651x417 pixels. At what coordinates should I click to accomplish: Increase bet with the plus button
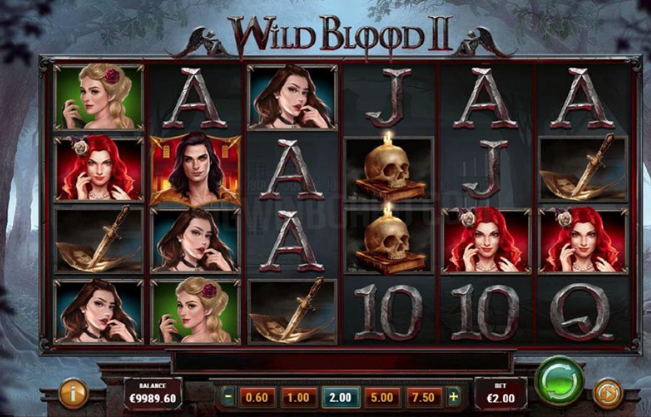point(453,397)
